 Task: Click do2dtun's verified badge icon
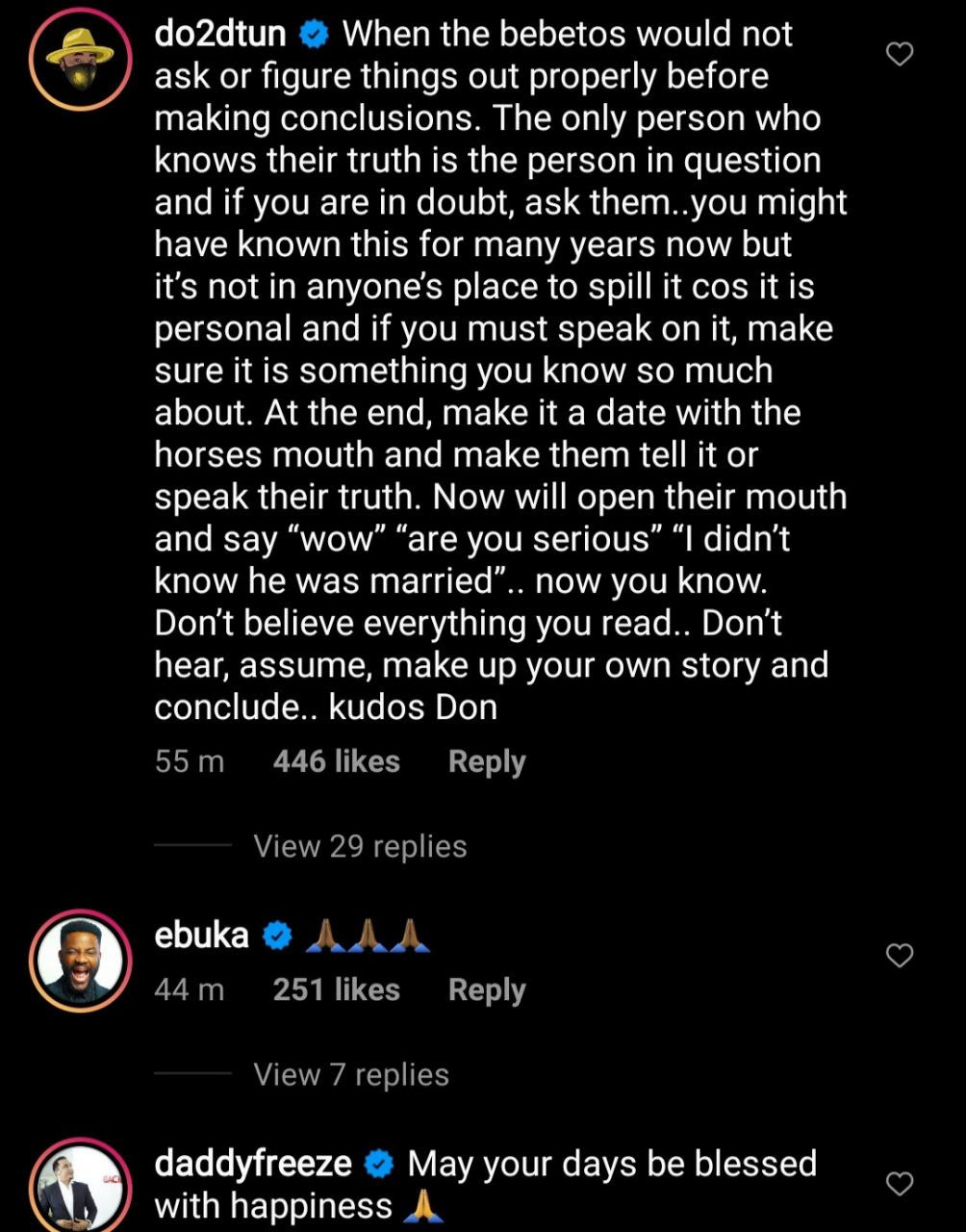tap(314, 36)
